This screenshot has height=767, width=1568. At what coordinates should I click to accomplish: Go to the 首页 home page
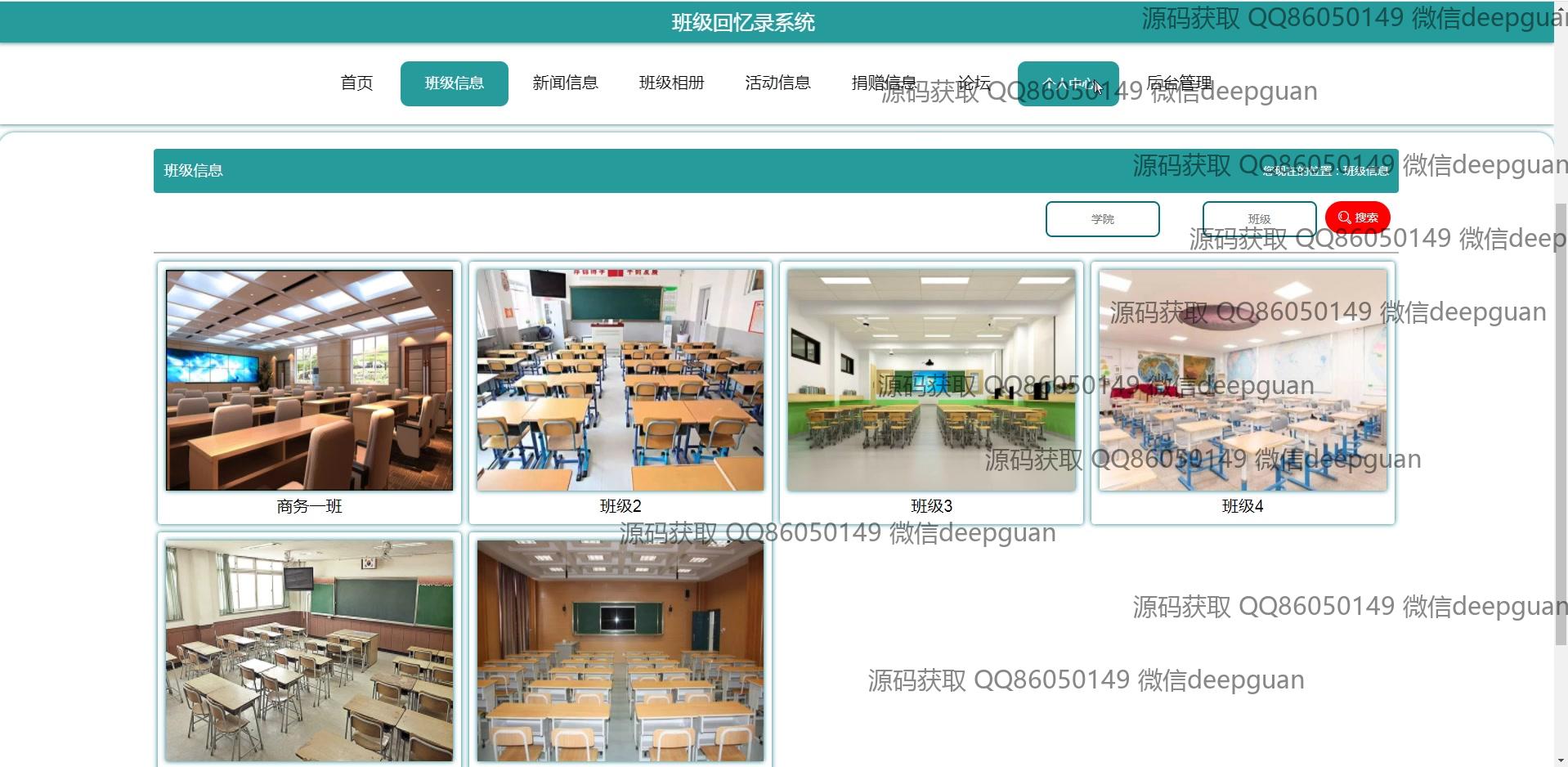click(x=356, y=83)
